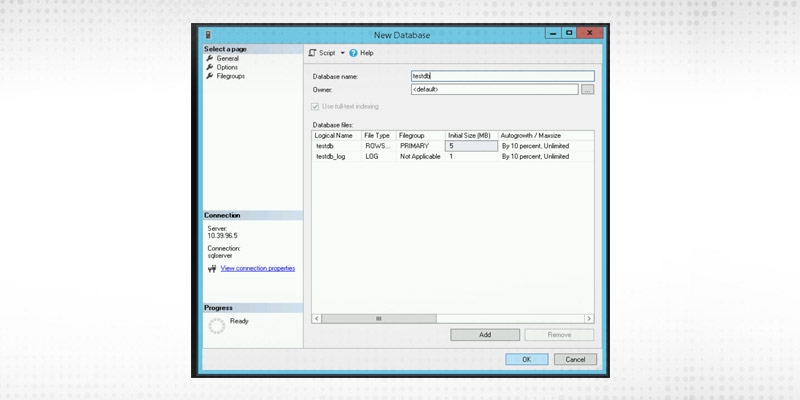Click the Cancel button
Viewport: 800px width, 400px height.
click(x=575, y=359)
